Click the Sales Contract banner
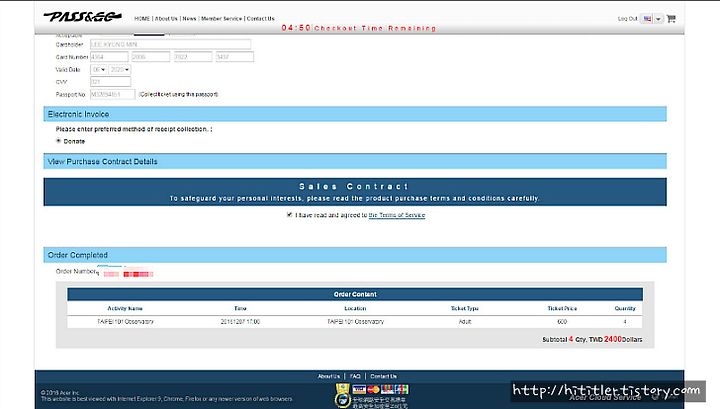This screenshot has width=720, height=409. tap(355, 192)
